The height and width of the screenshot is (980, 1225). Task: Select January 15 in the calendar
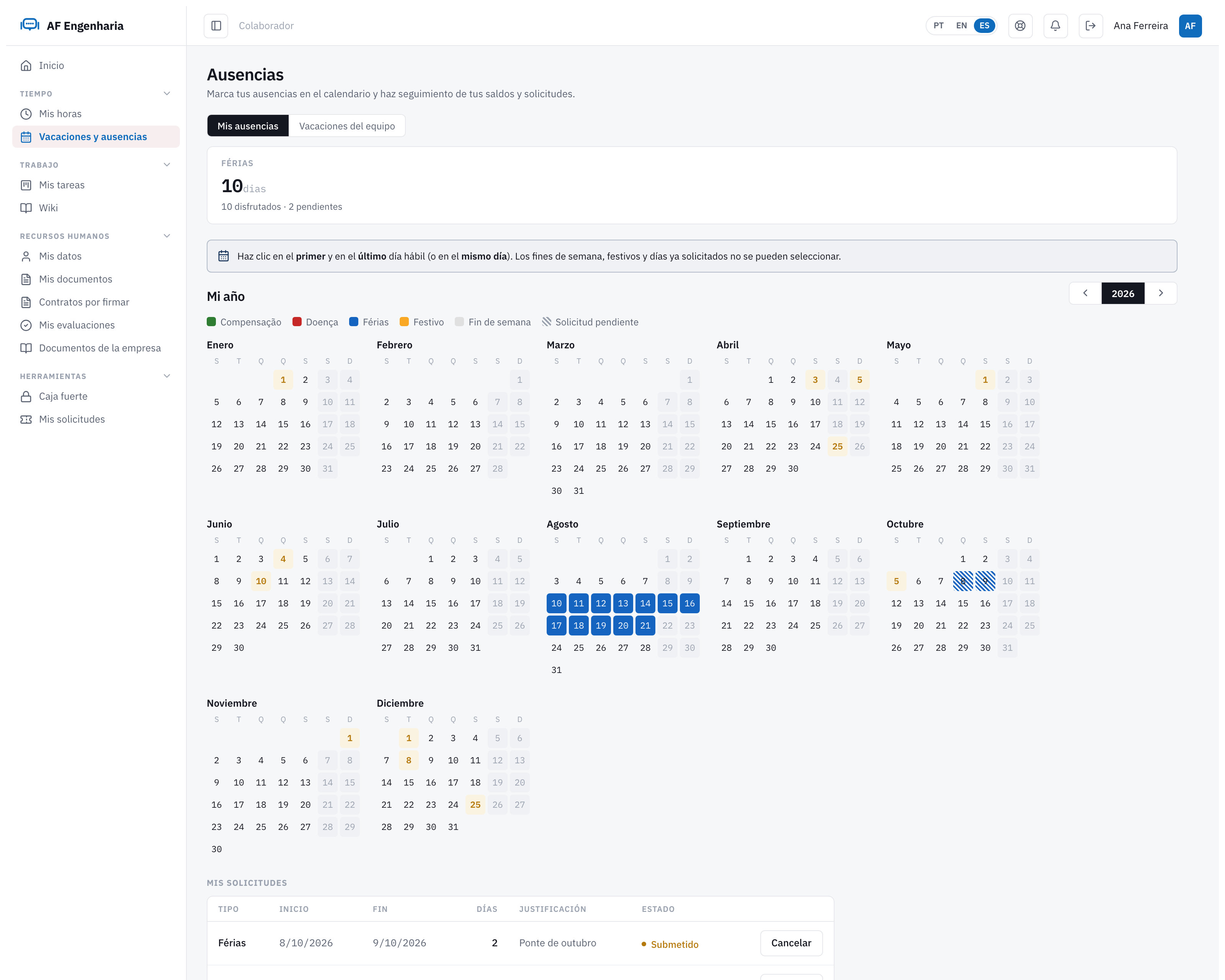click(x=283, y=425)
